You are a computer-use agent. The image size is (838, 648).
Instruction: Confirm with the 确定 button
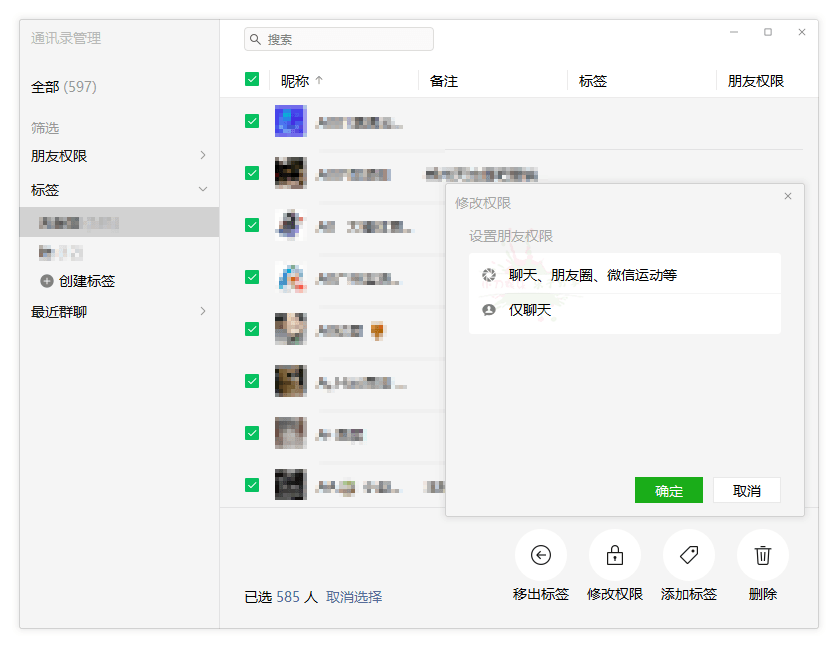click(x=668, y=490)
